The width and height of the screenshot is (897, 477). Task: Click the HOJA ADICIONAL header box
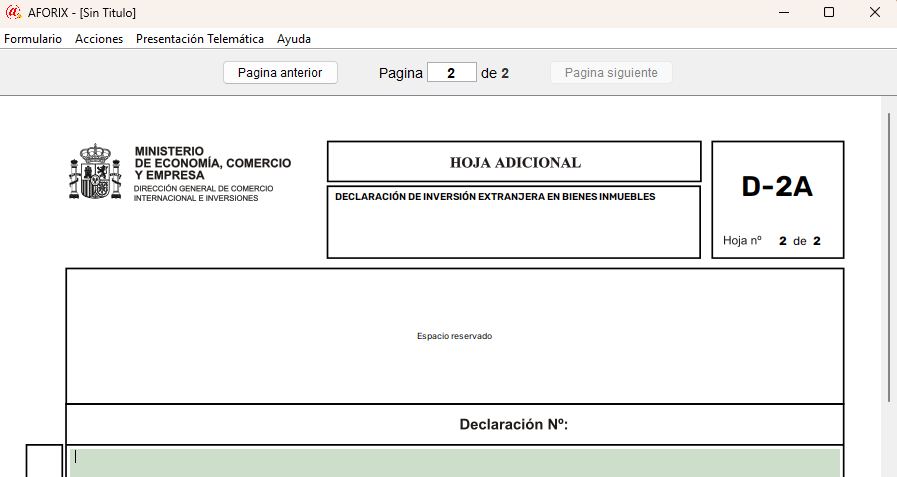pyautogui.click(x=514, y=162)
